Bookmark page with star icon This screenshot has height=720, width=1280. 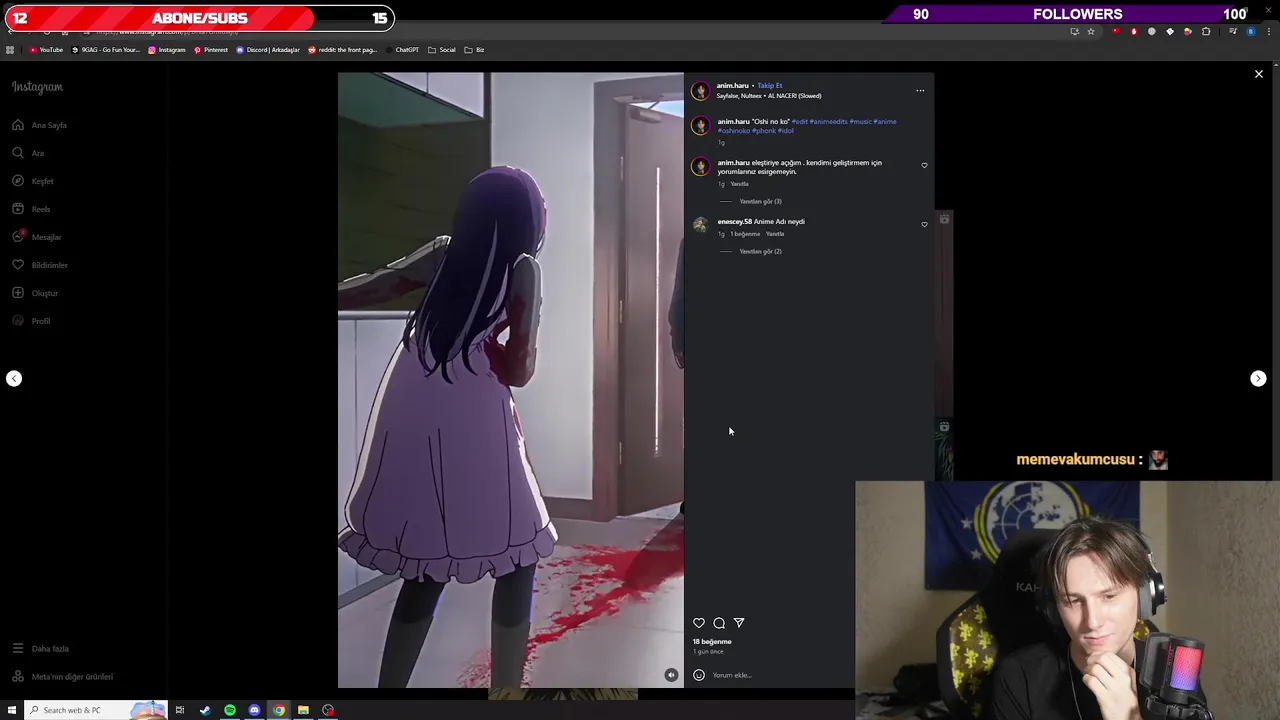click(1091, 32)
